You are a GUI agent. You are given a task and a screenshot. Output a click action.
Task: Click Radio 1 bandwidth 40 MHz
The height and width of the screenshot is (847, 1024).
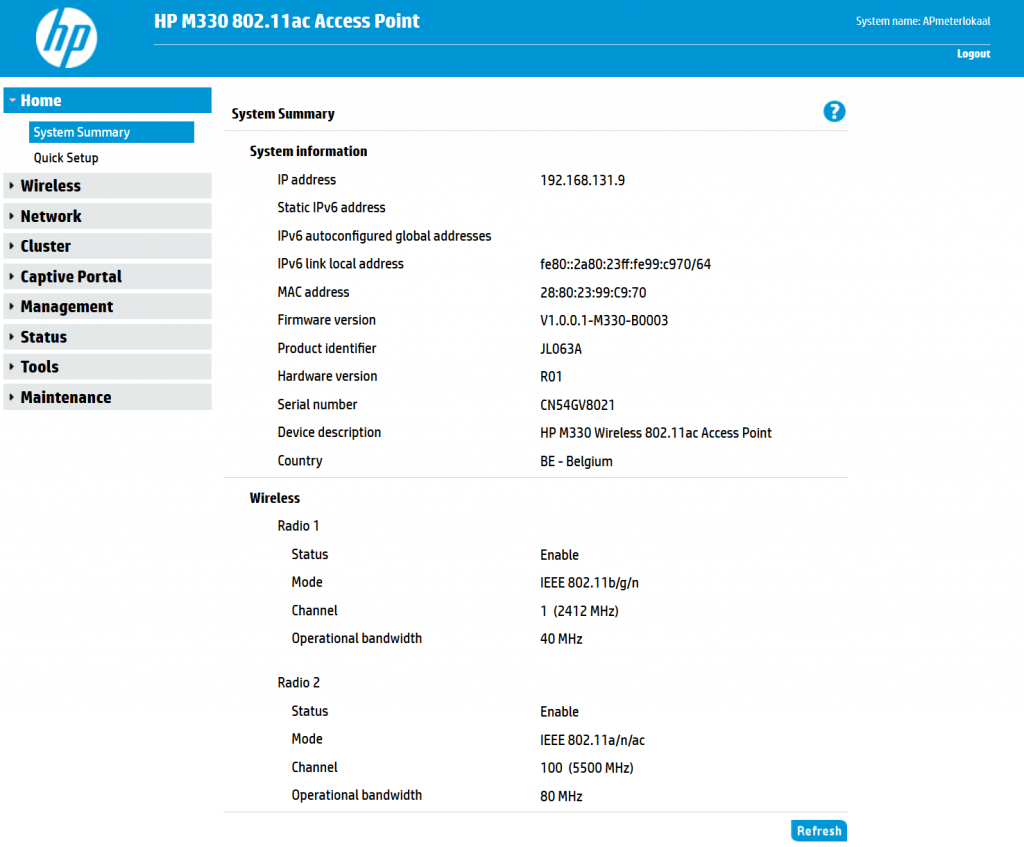[x=561, y=639]
